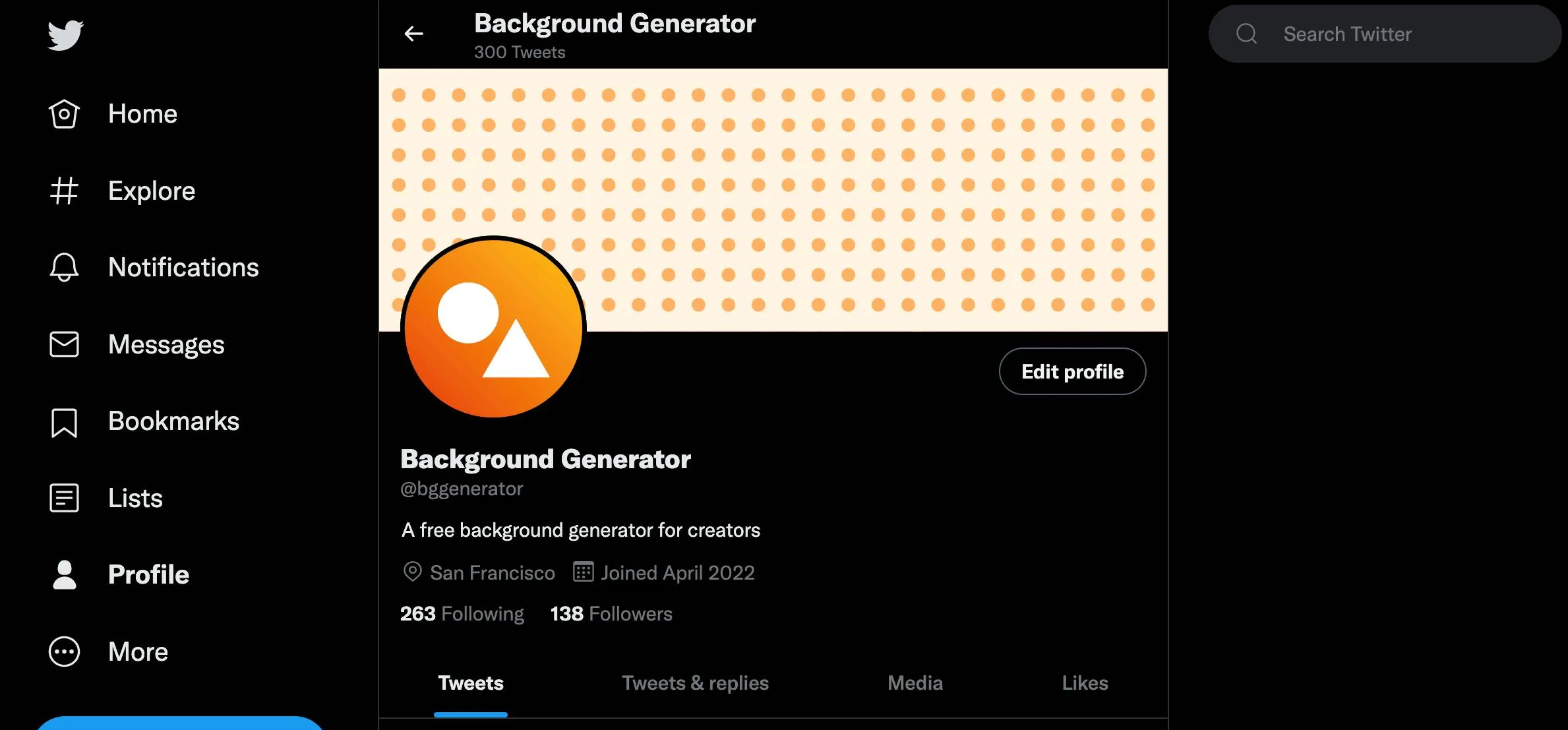Click the Twitter bird logo icon
Viewport: 1568px width, 730px height.
64,33
